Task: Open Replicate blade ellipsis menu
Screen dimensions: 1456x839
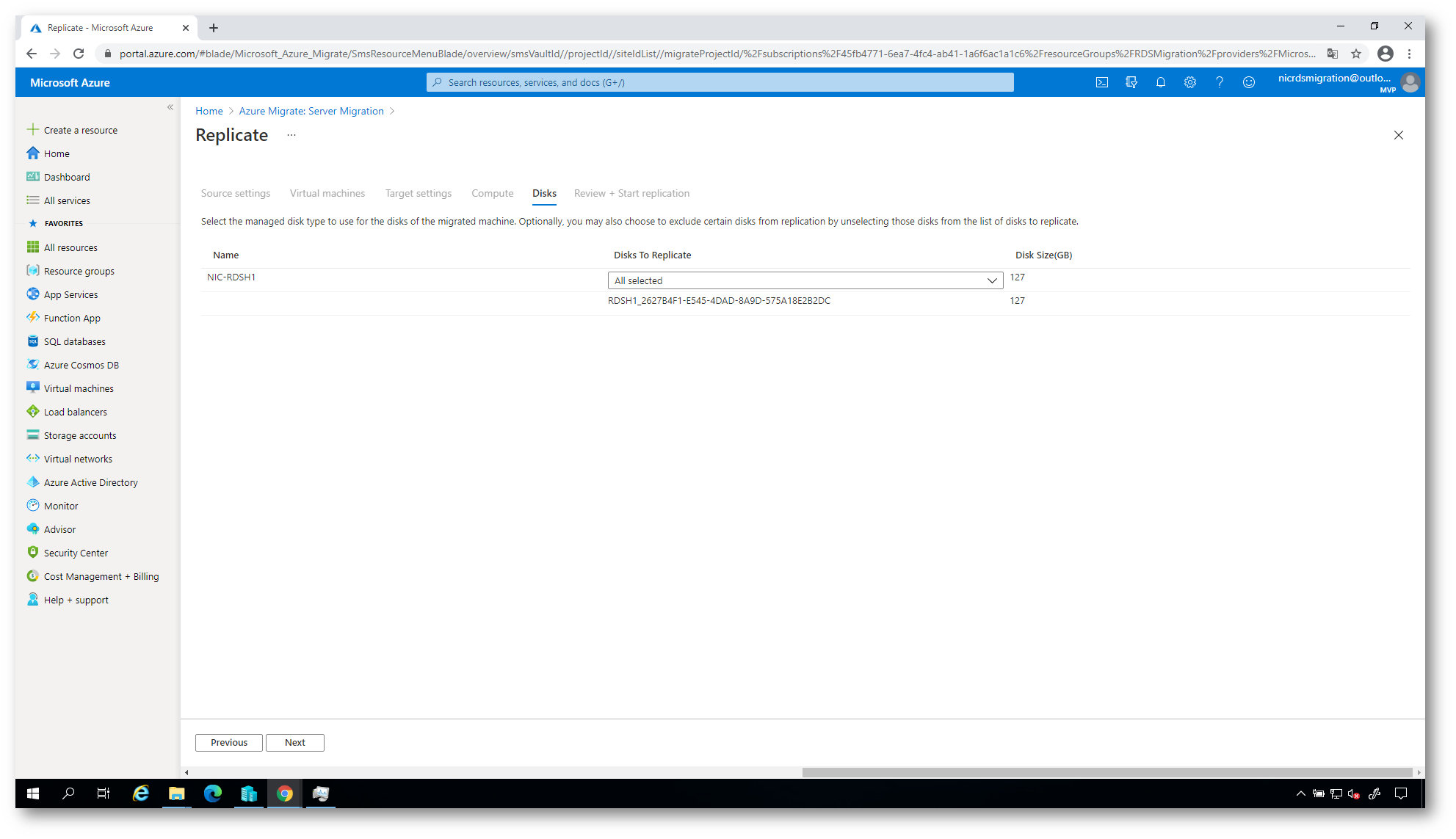Action: point(291,135)
